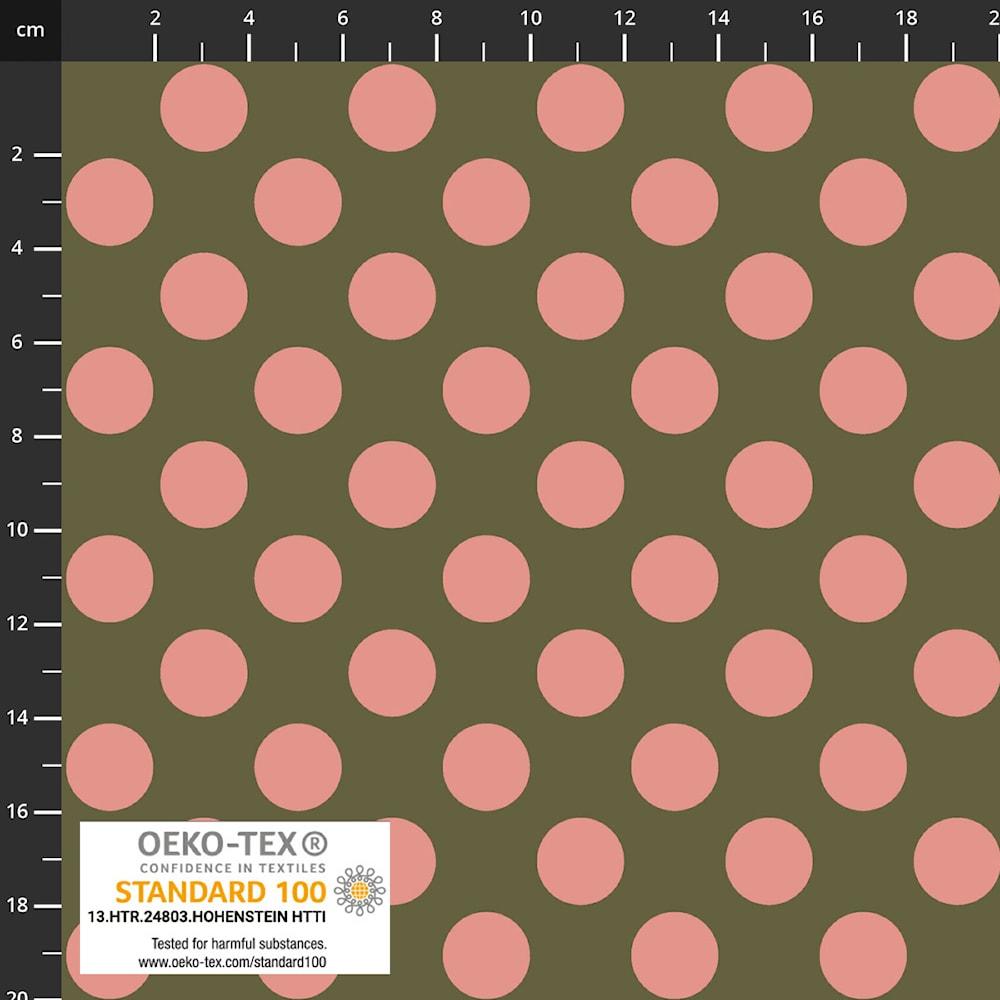Click the certificate number 13.HTR.24803.HOHENSTEIN HTTI
Image resolution: width=1000 pixels, height=1000 pixels.
click(x=207, y=916)
